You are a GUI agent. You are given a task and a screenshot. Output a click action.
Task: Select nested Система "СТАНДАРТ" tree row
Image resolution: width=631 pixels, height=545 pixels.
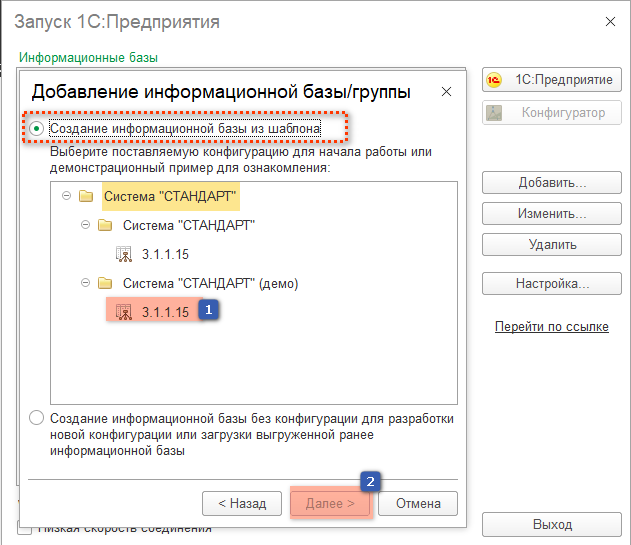(x=189, y=225)
